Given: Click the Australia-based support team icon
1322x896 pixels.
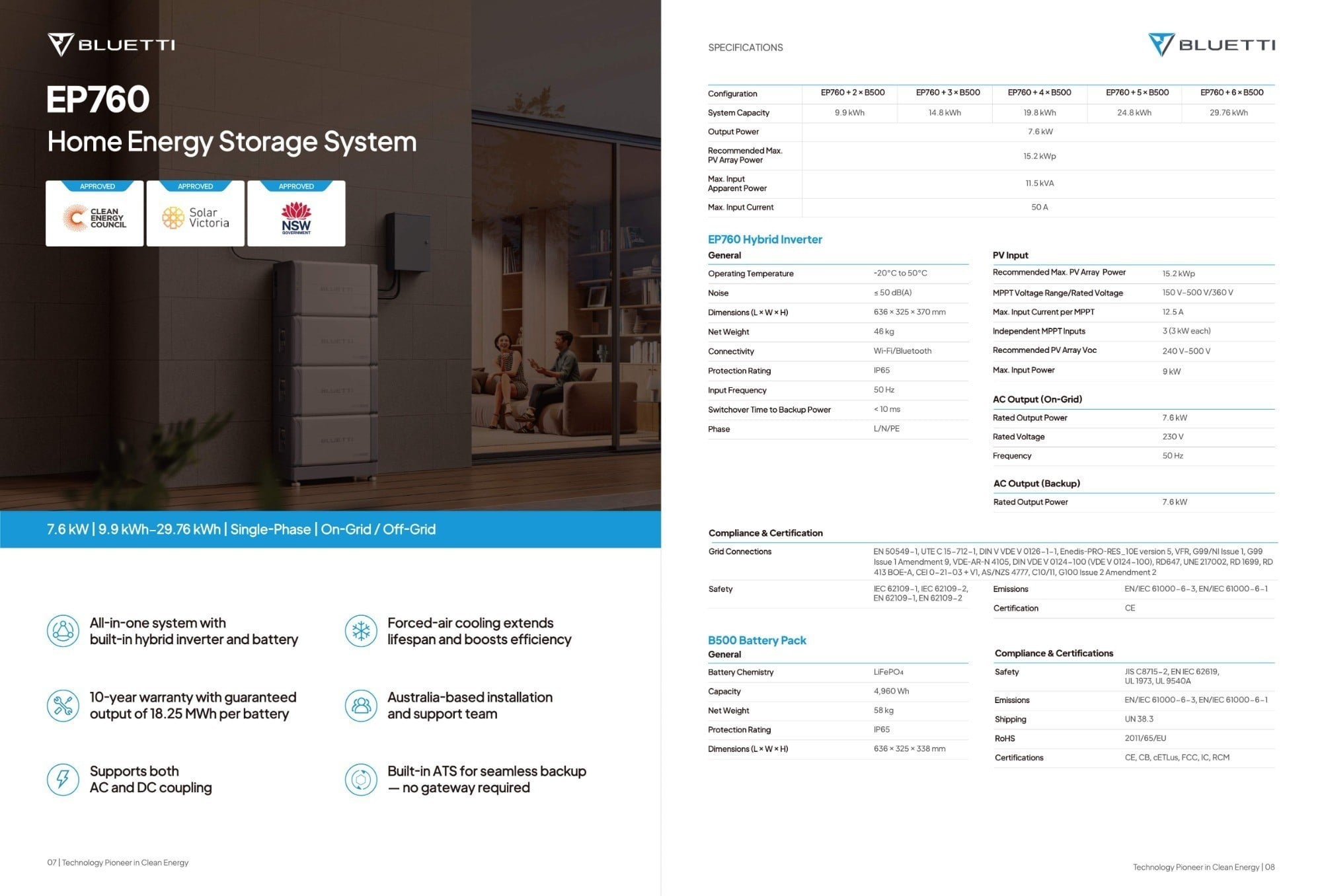Looking at the screenshot, I should (361, 705).
